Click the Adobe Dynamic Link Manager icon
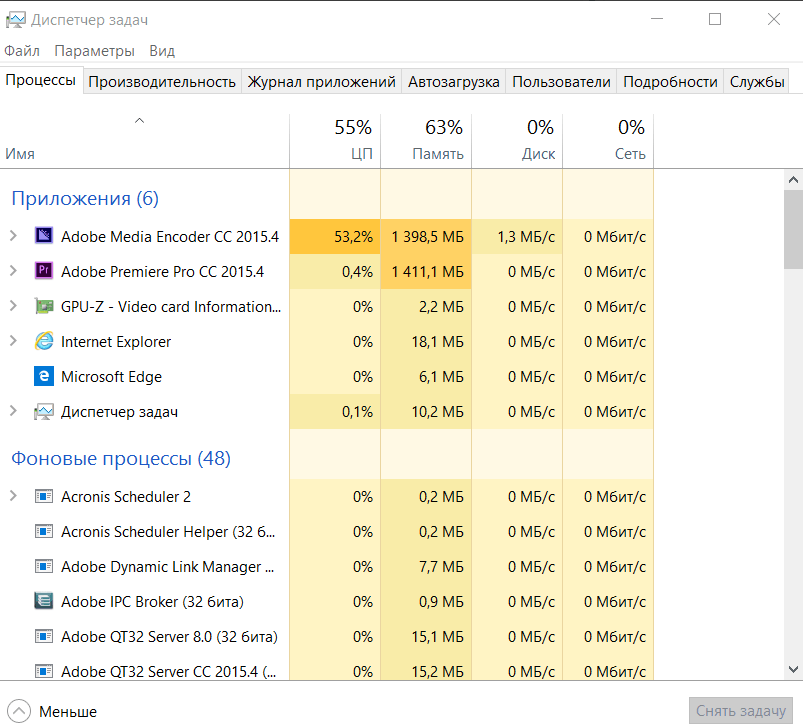 click(44, 566)
